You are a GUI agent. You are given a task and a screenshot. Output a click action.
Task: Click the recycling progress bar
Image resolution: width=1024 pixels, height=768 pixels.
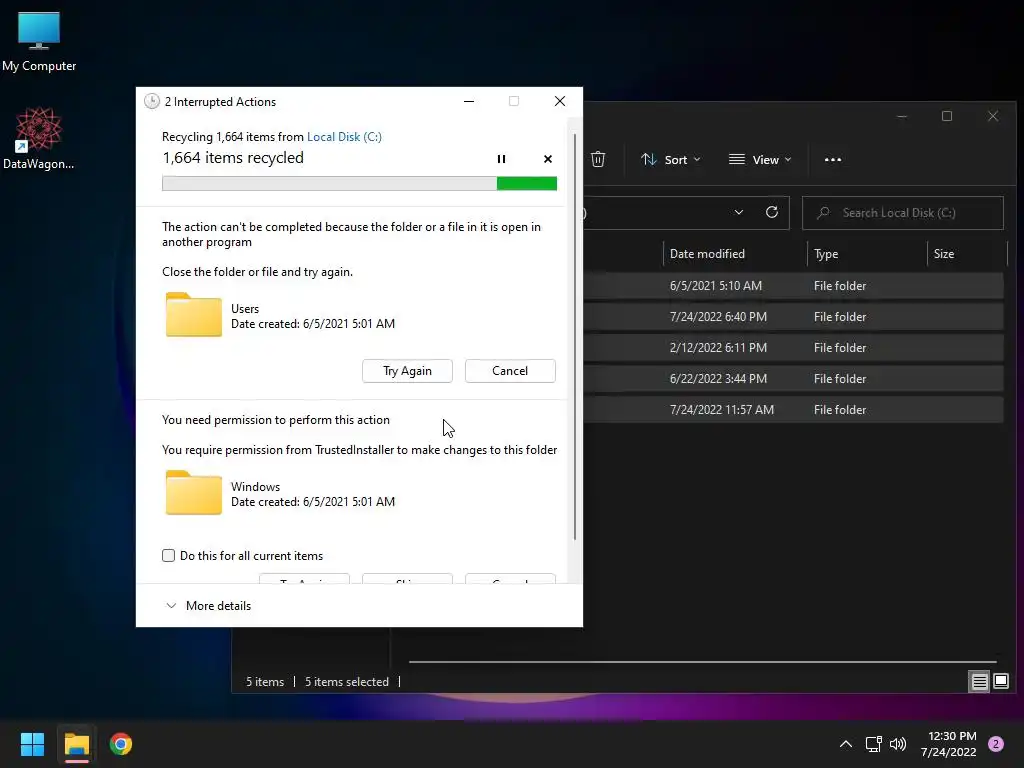point(359,184)
